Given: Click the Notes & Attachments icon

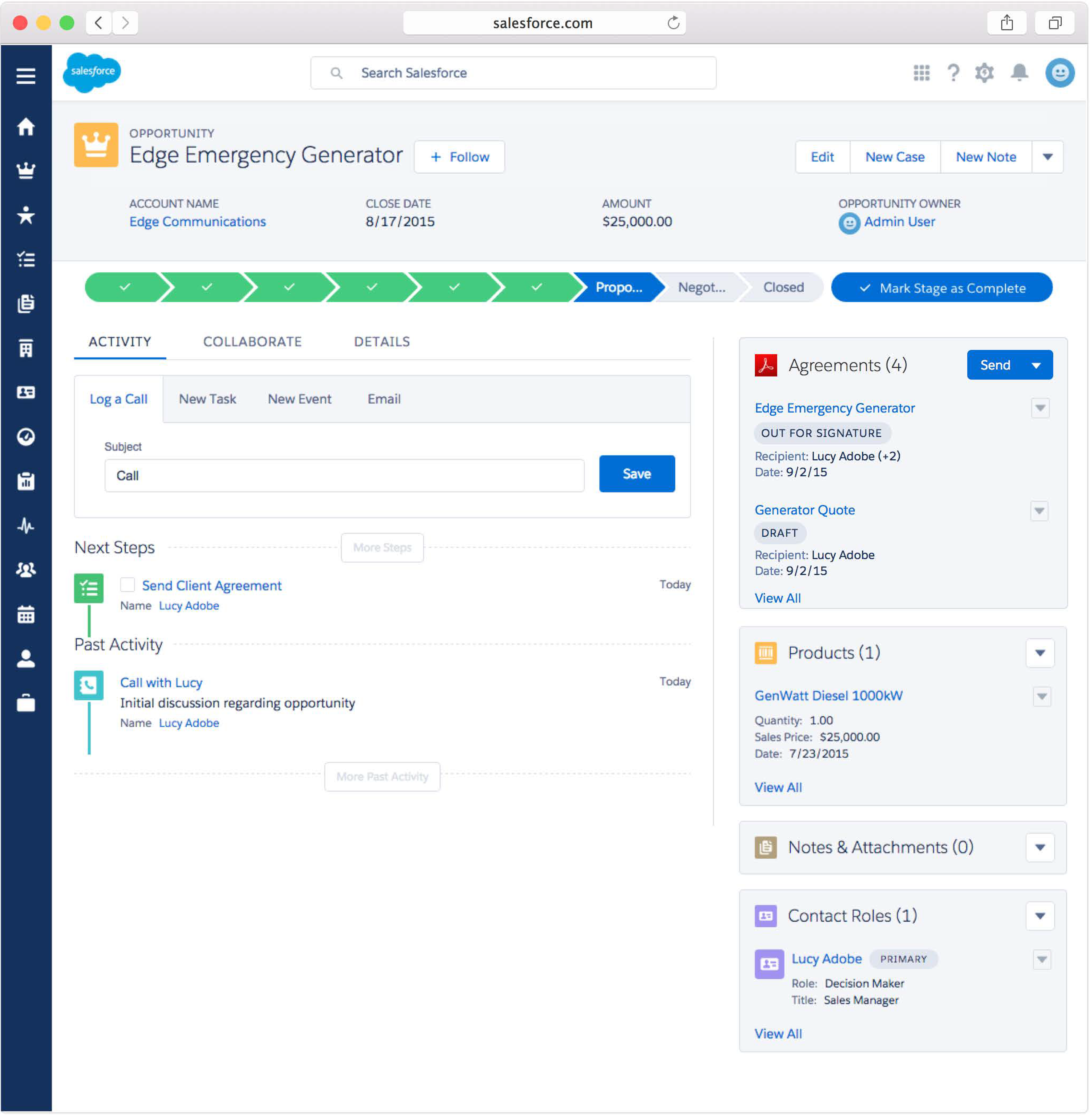Looking at the screenshot, I should pos(766,848).
